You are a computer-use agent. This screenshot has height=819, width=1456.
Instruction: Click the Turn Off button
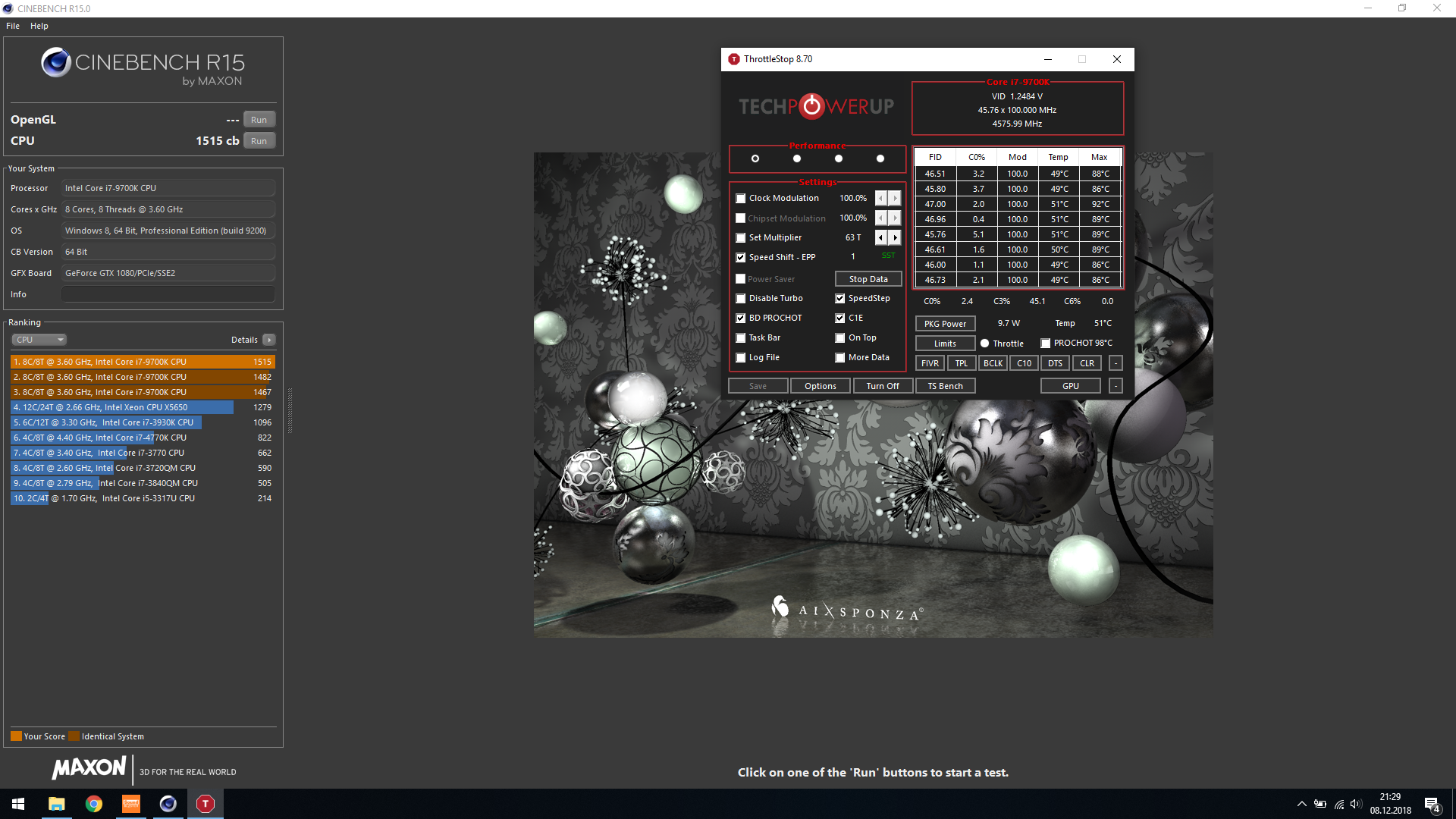[883, 386]
